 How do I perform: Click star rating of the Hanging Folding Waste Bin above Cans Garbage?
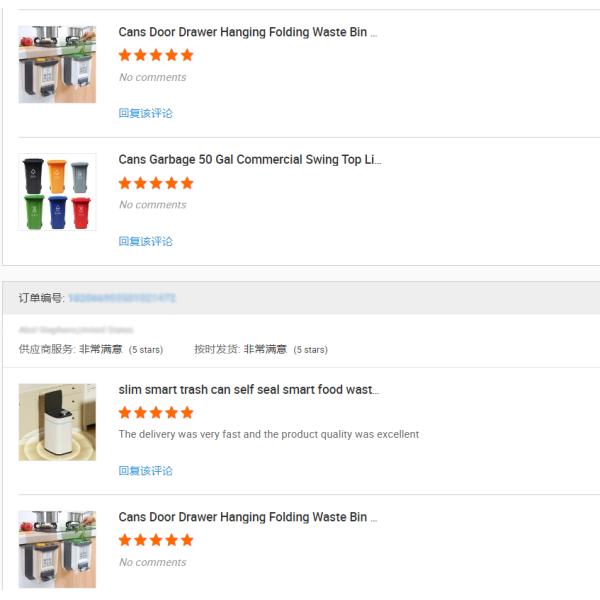(156, 55)
